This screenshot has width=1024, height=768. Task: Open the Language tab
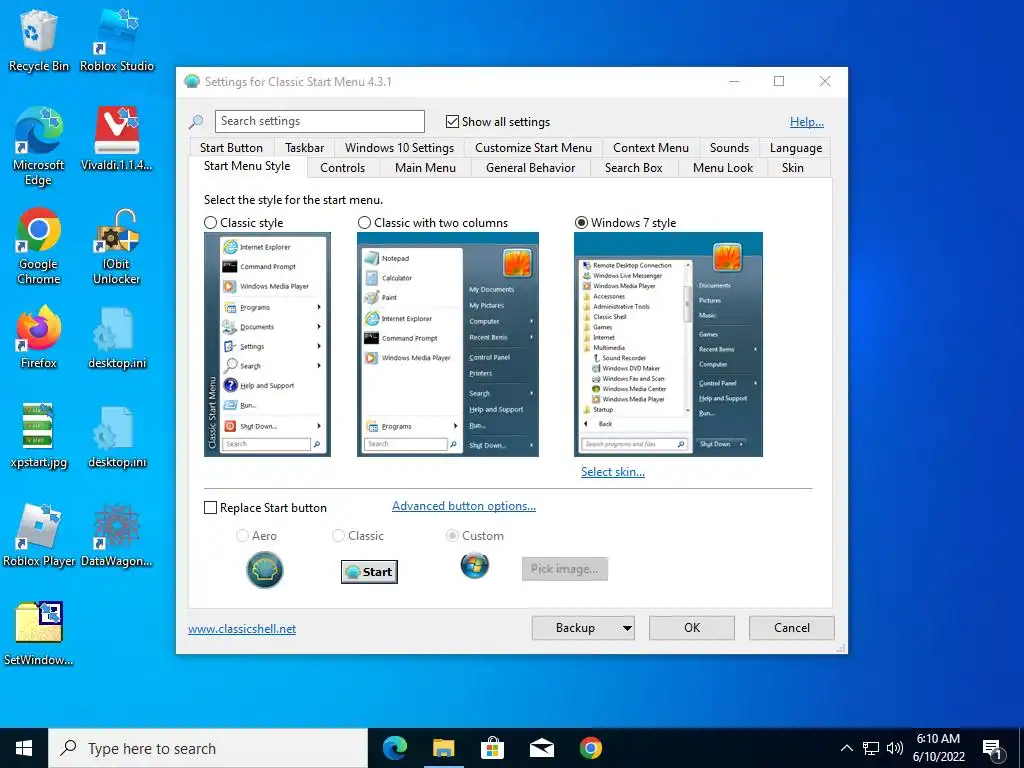[x=795, y=148]
